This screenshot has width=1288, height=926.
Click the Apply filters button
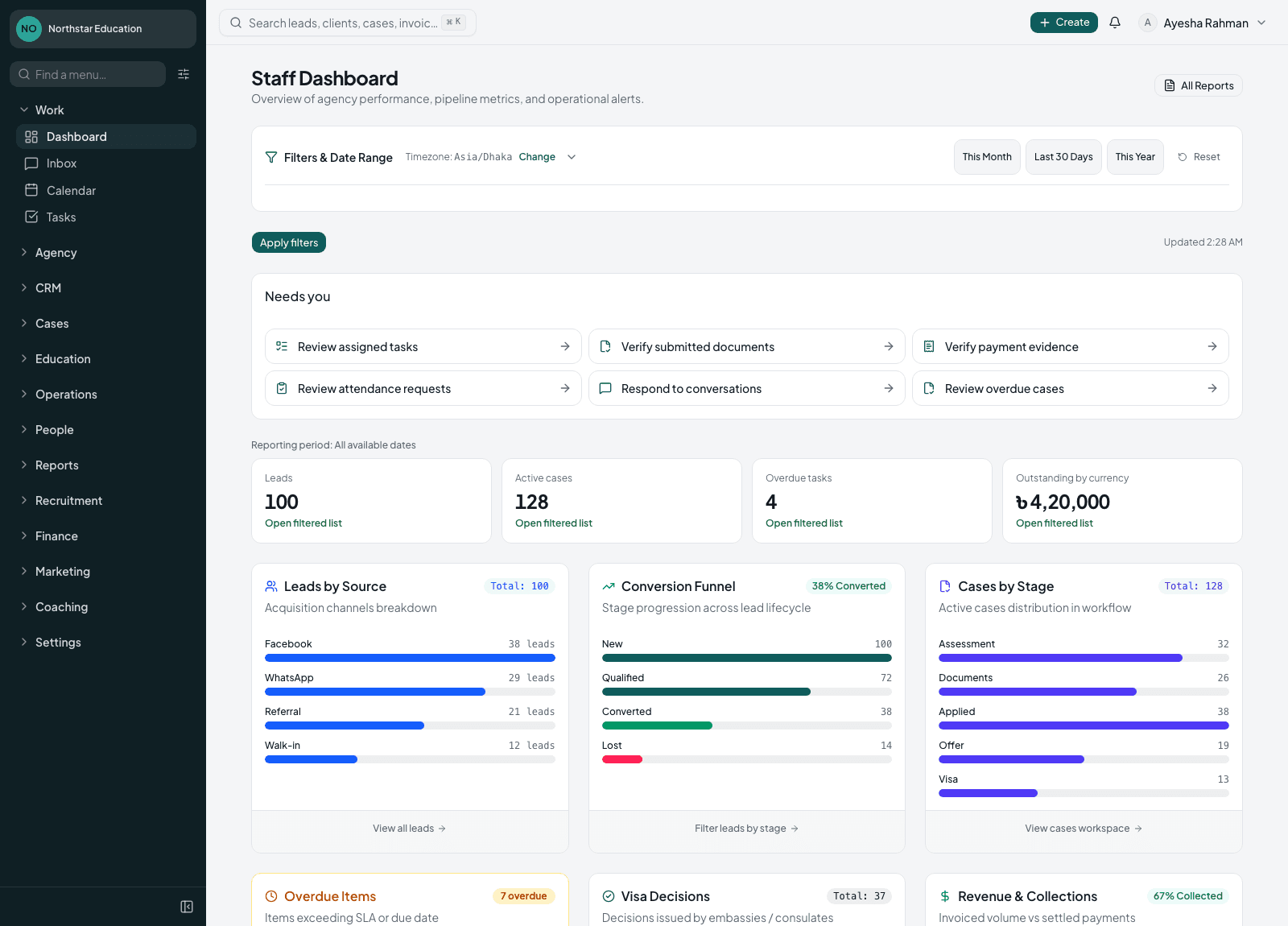[x=289, y=242]
